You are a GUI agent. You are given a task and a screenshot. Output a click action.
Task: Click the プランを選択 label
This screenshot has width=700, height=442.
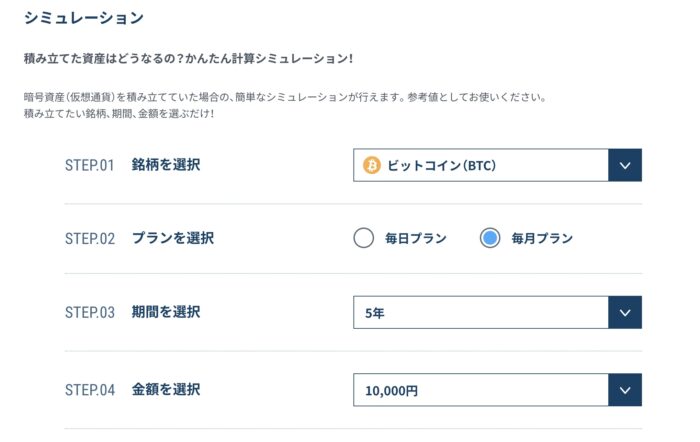172,238
